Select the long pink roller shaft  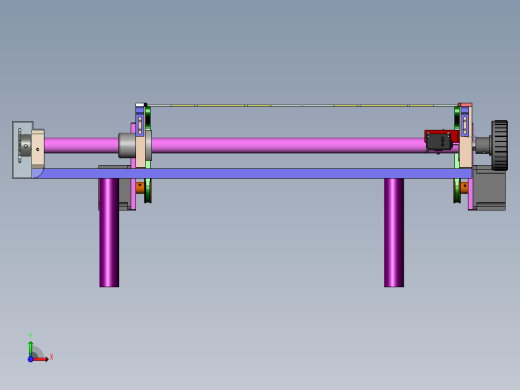pyautogui.click(x=287, y=145)
